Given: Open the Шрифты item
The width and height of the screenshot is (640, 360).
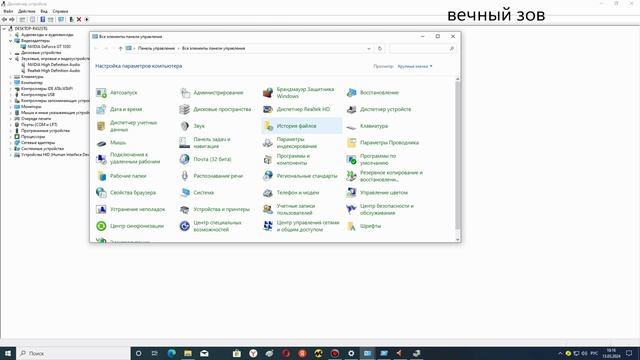Looking at the screenshot, I should coord(363,226).
